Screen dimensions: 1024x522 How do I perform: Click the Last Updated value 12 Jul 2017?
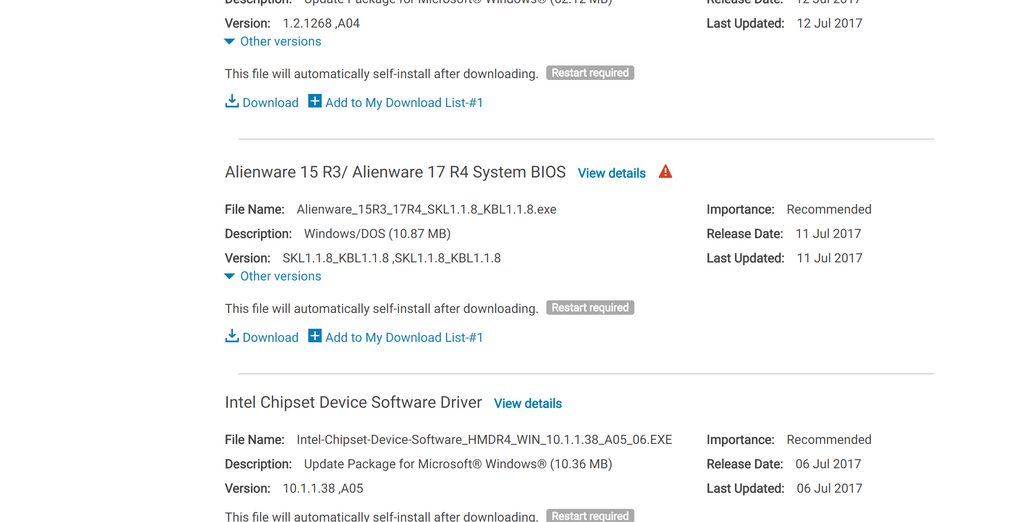(x=829, y=24)
